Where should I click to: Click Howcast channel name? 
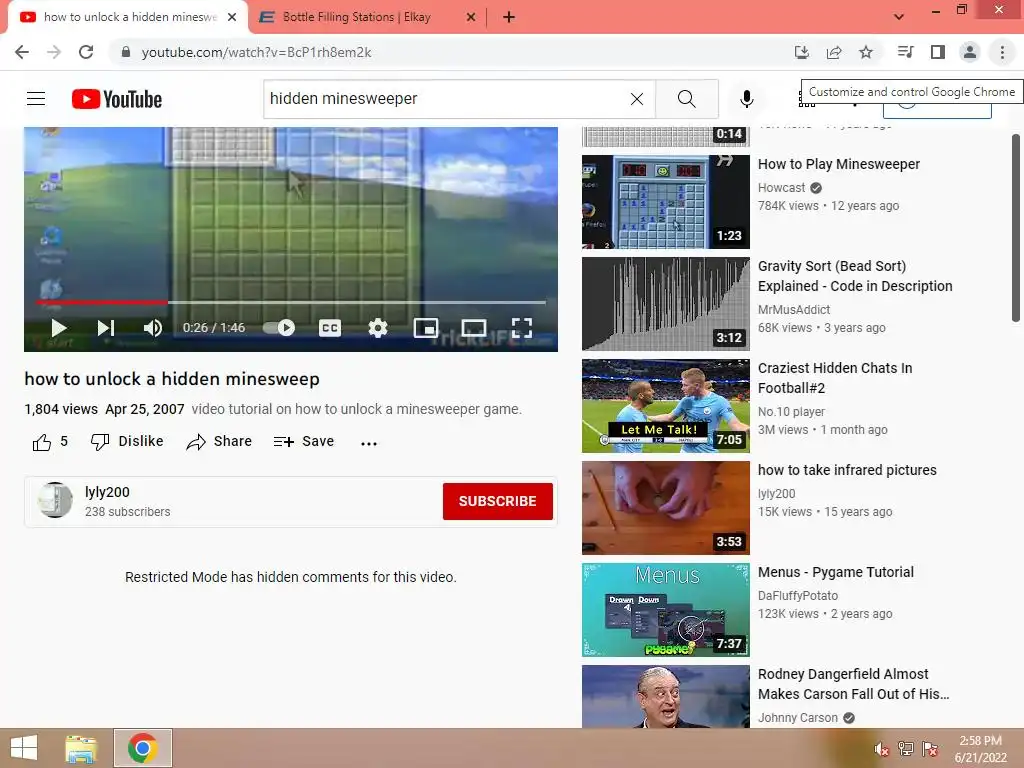coord(782,188)
